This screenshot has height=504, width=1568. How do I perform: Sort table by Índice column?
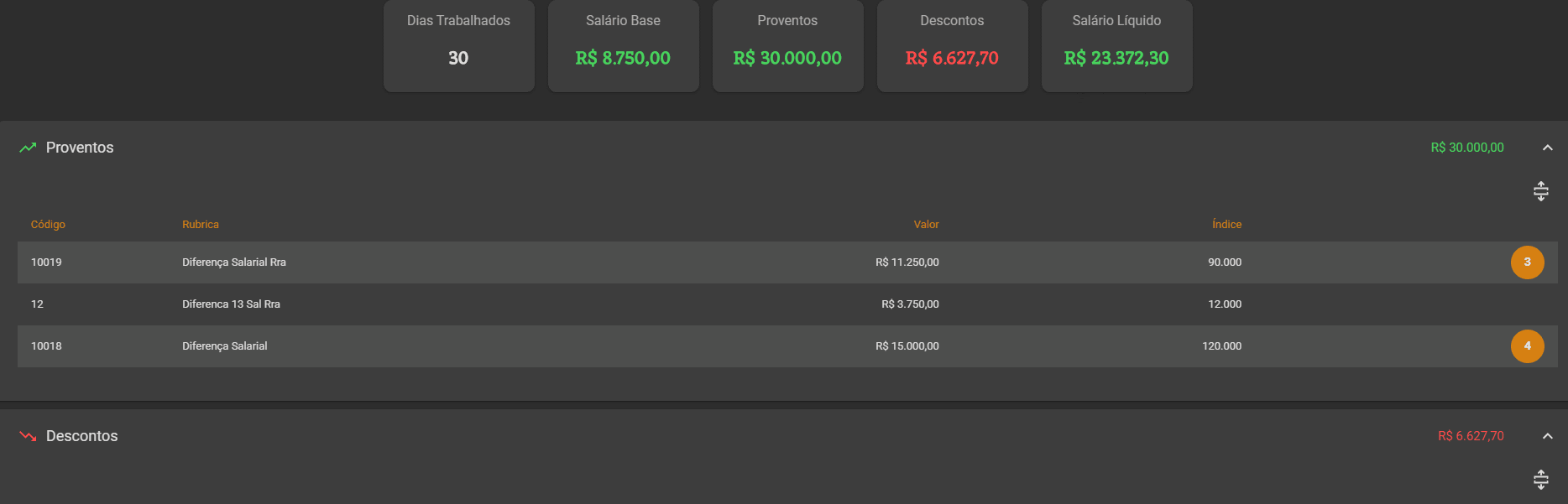[1226, 225]
